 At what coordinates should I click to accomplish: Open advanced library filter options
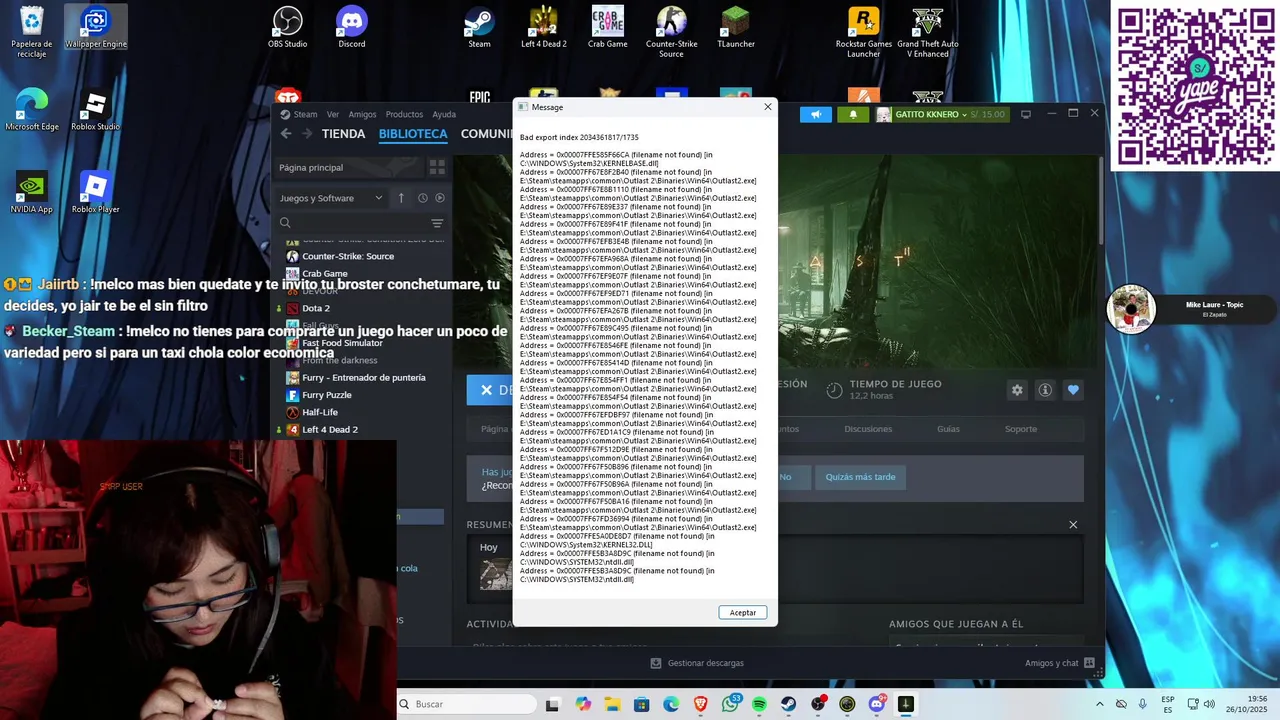[437, 223]
